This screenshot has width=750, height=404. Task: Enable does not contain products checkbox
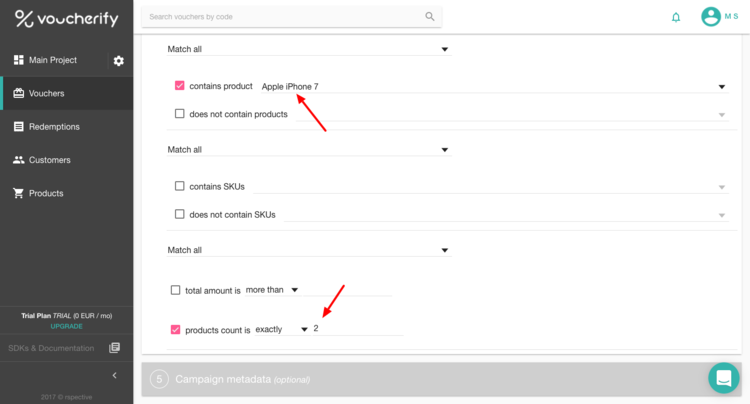pyautogui.click(x=180, y=114)
